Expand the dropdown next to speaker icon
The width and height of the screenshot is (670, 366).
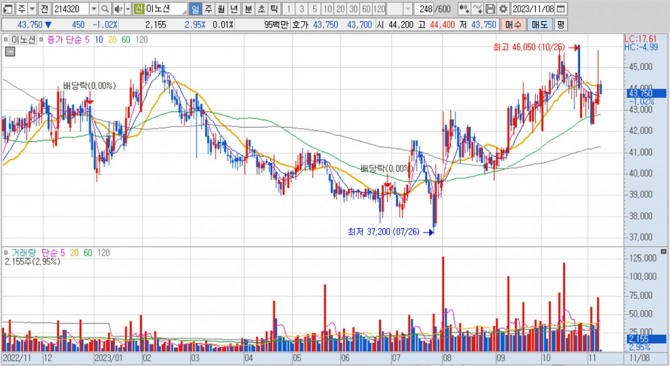127,9
